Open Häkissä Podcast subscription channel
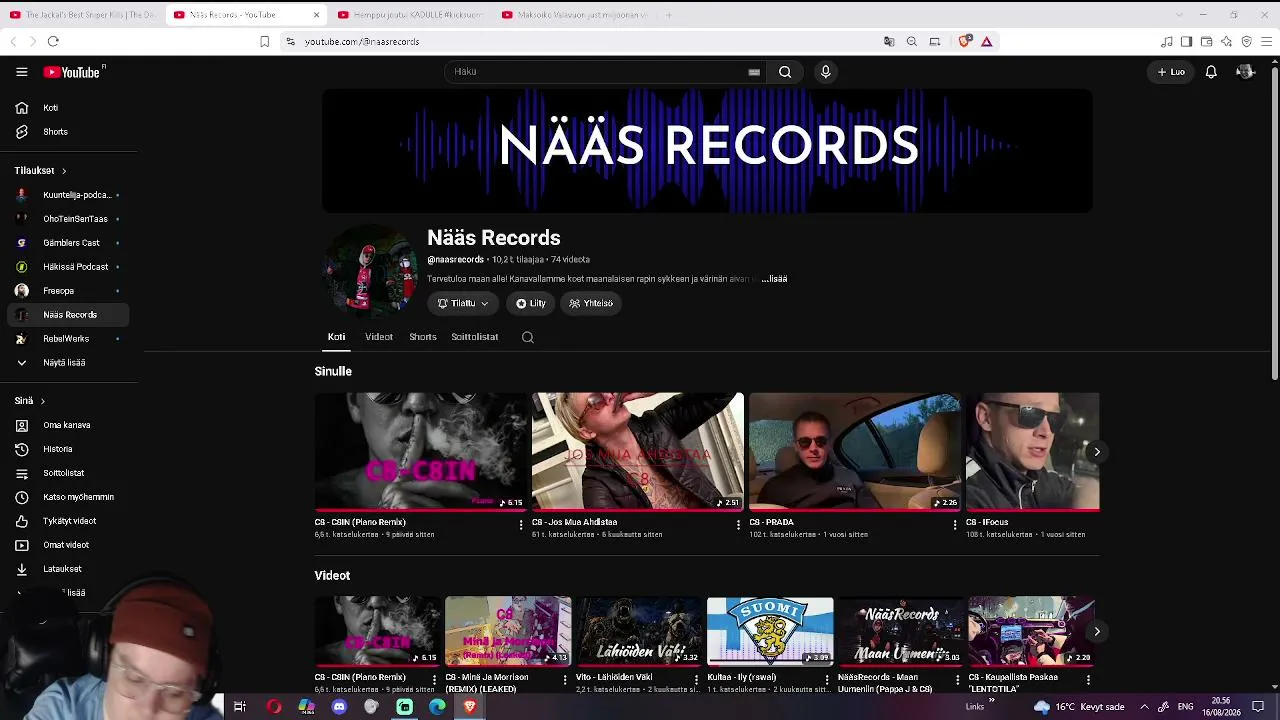The height and width of the screenshot is (720, 1280). coord(68,267)
